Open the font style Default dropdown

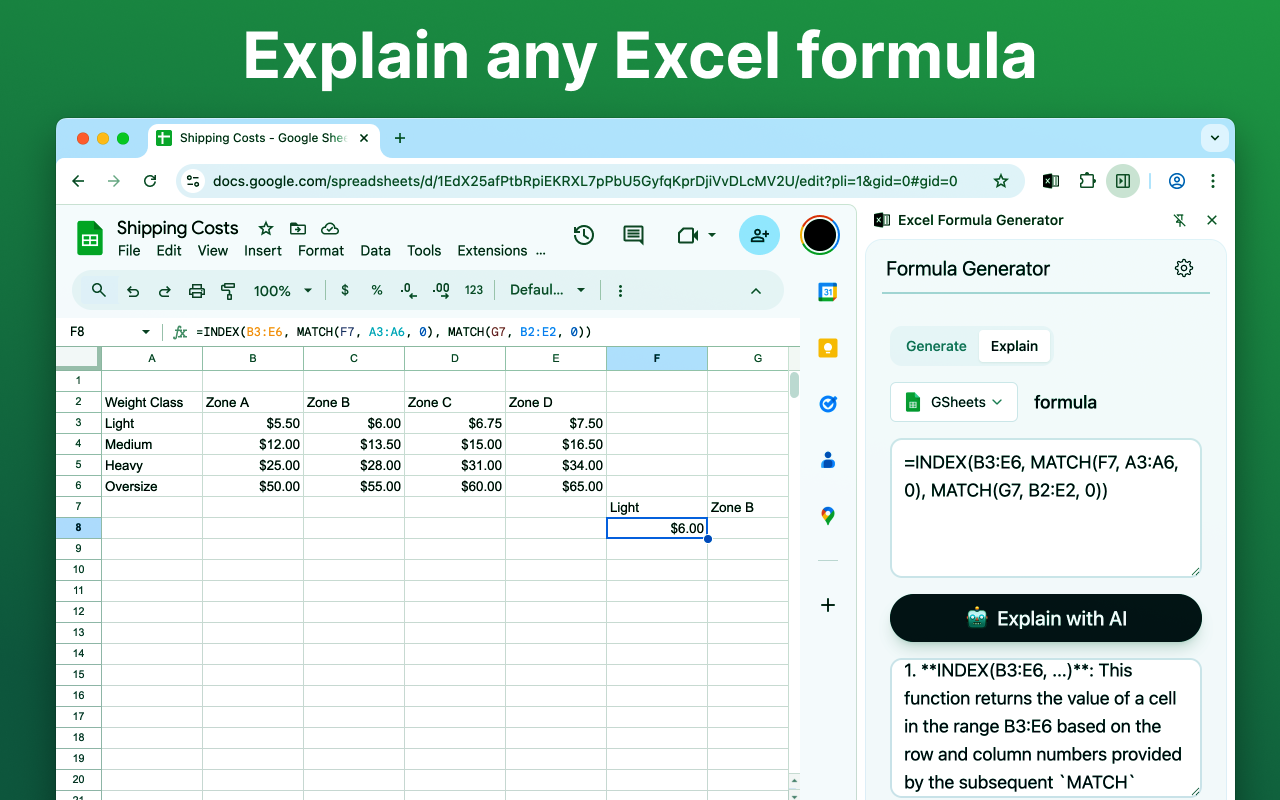click(x=547, y=290)
